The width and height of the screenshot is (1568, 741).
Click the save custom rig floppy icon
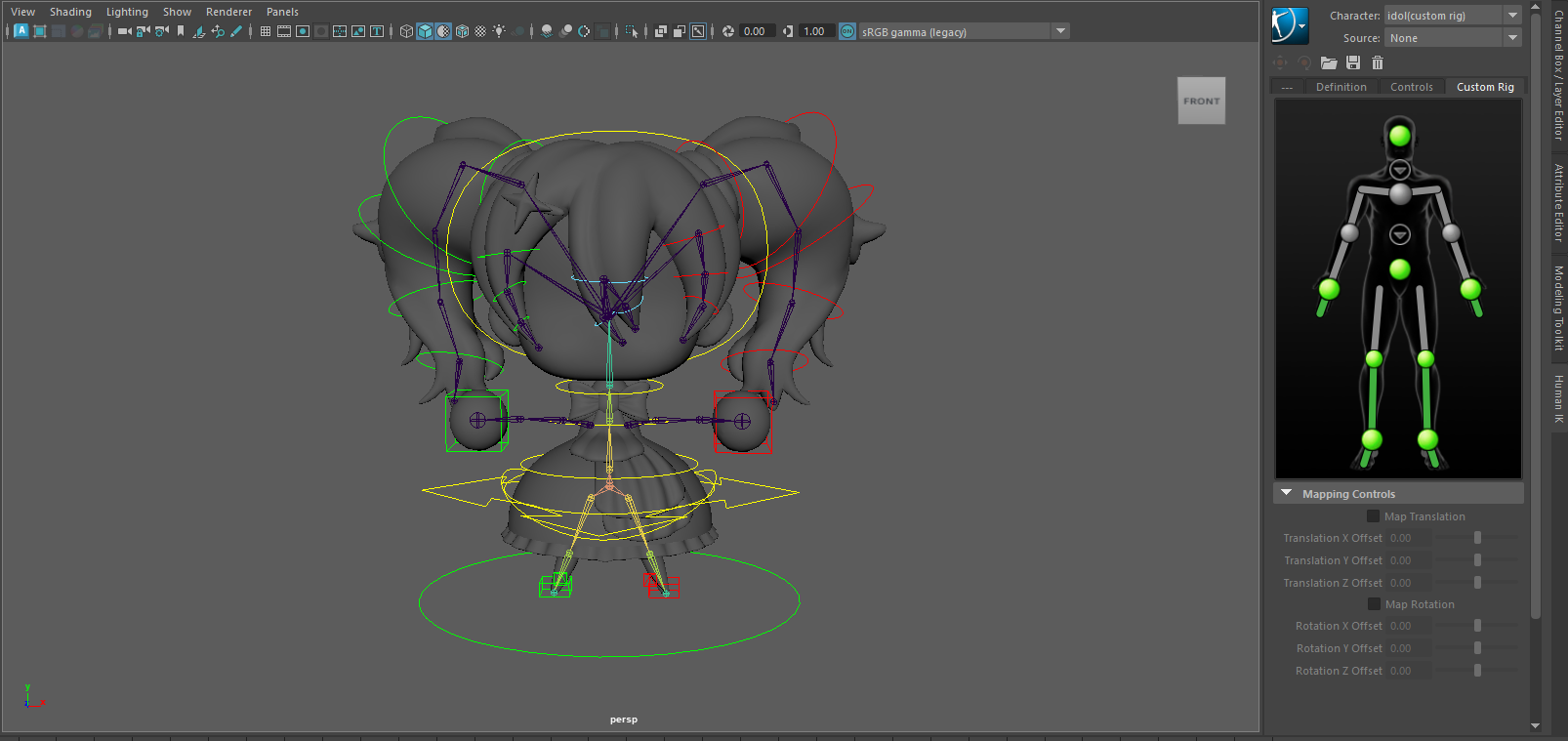click(x=1353, y=62)
